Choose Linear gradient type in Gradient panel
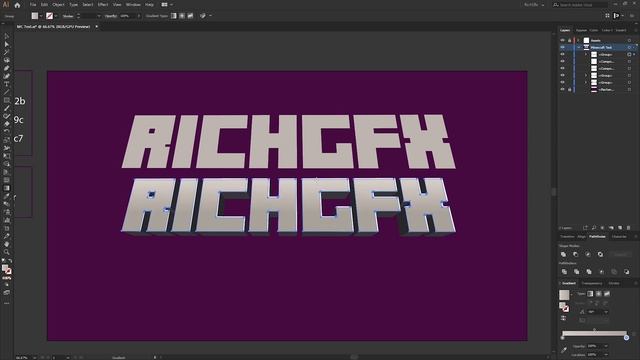This screenshot has width=640, height=360. (590, 294)
